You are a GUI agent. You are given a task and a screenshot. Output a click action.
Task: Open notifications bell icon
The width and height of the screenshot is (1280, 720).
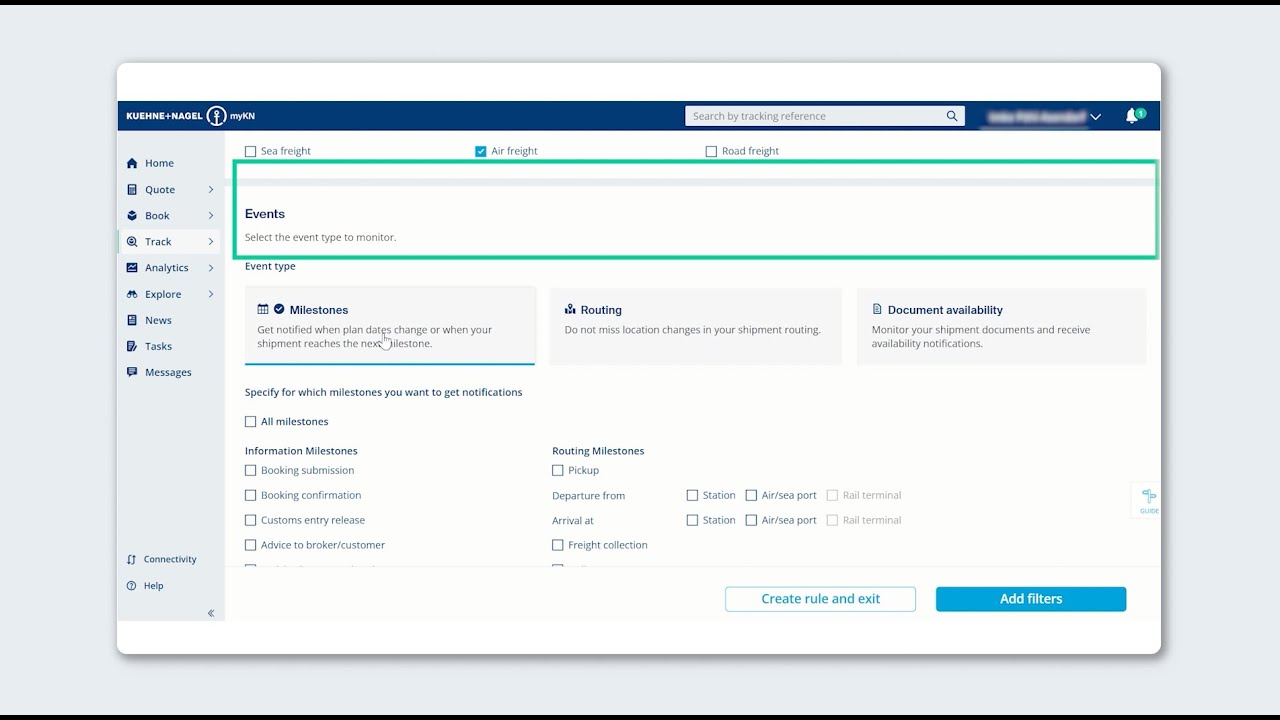[1132, 116]
